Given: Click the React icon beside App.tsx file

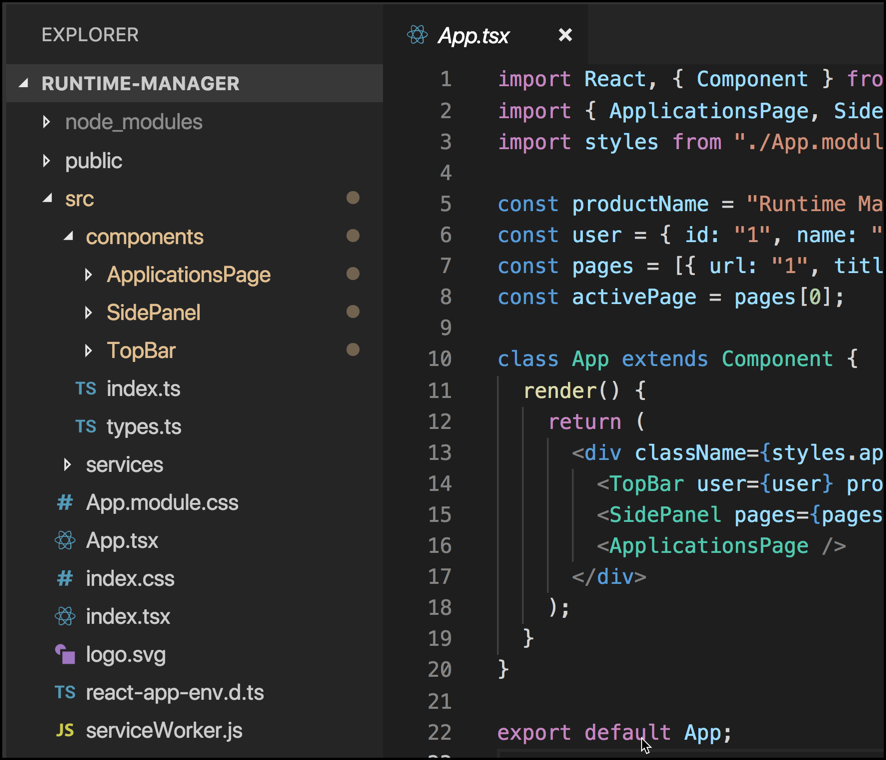Looking at the screenshot, I should [x=65, y=541].
